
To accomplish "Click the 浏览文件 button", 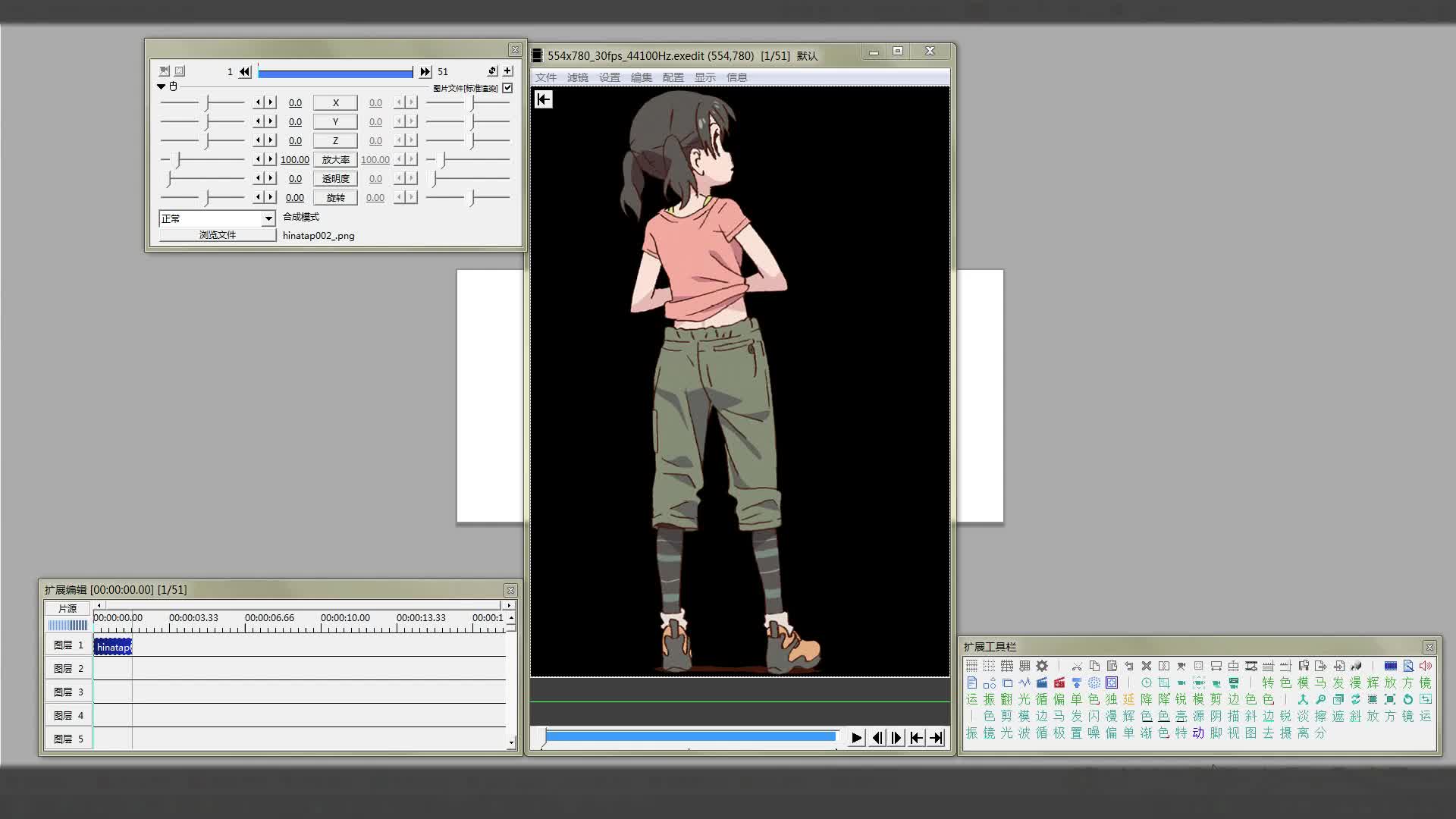I will [x=218, y=235].
